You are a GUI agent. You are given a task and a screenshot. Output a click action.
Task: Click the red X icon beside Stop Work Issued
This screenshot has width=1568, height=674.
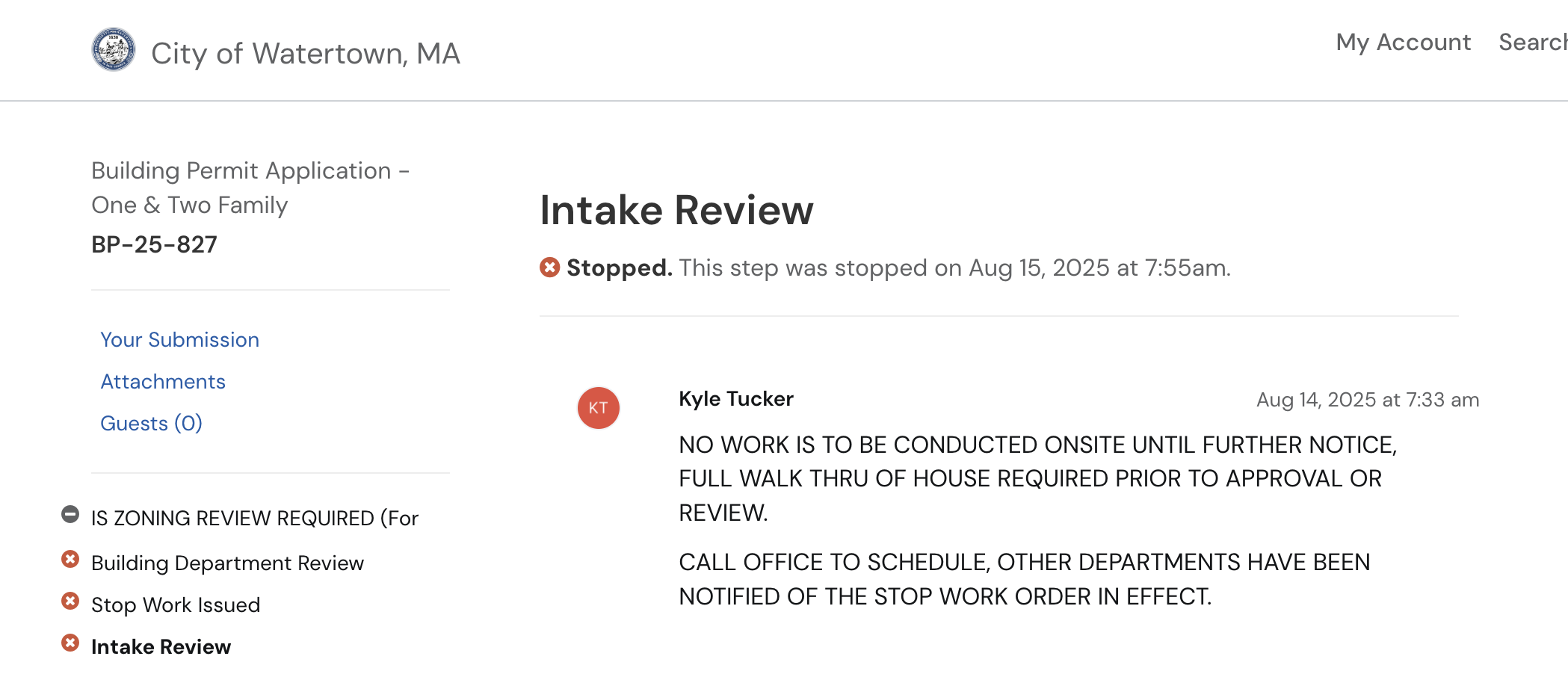(x=70, y=602)
